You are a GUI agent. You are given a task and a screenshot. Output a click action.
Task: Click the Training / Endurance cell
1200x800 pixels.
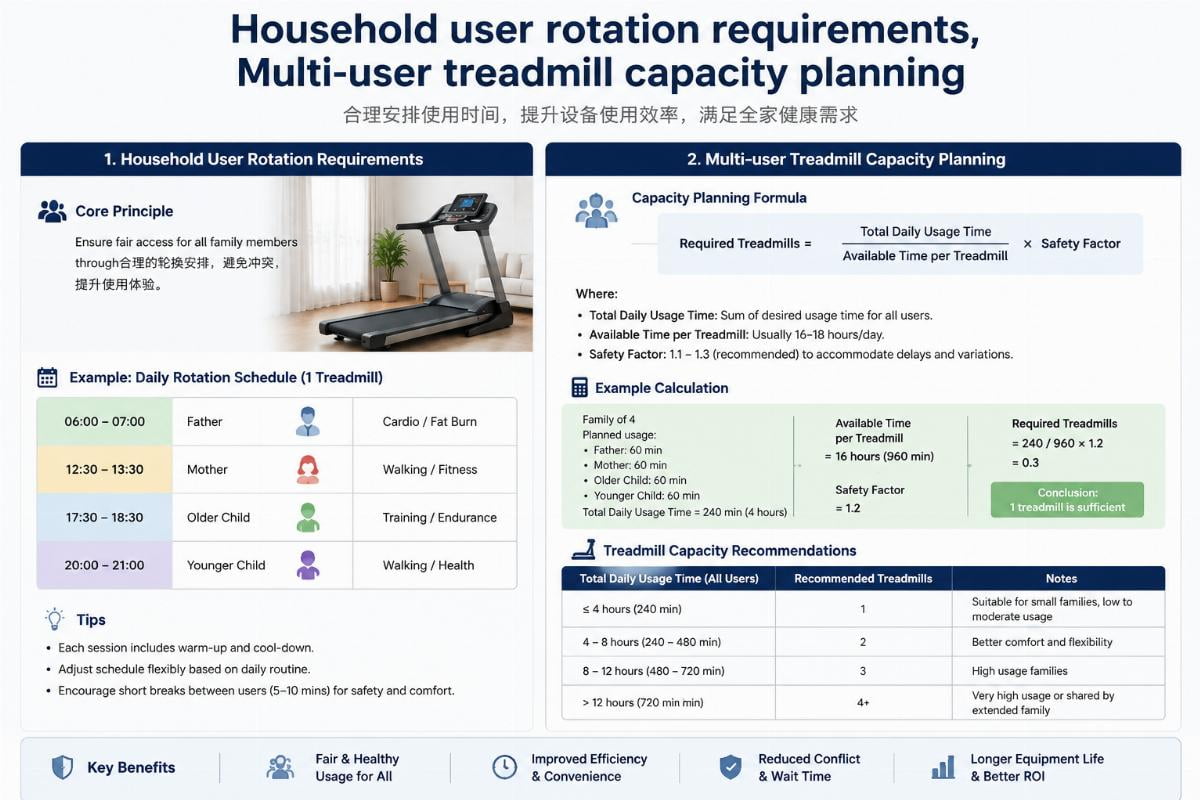[435, 517]
